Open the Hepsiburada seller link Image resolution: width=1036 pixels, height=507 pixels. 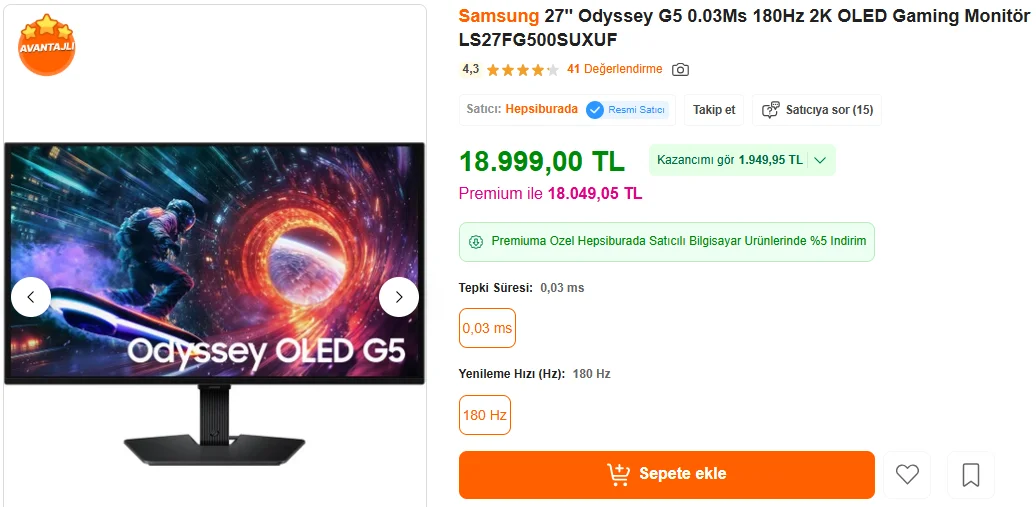click(x=542, y=109)
